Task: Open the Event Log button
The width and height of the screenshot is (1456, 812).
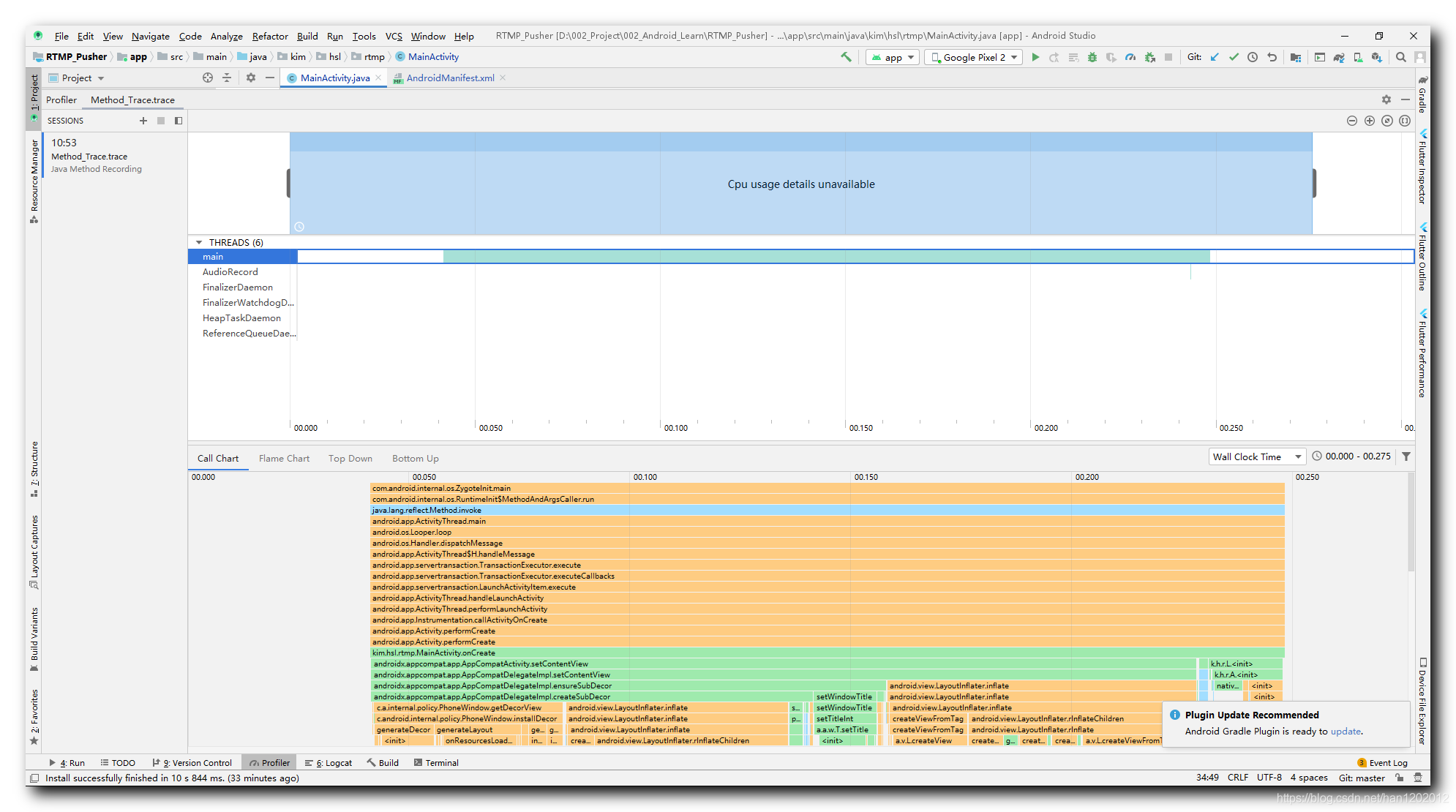Action: click(x=1383, y=762)
